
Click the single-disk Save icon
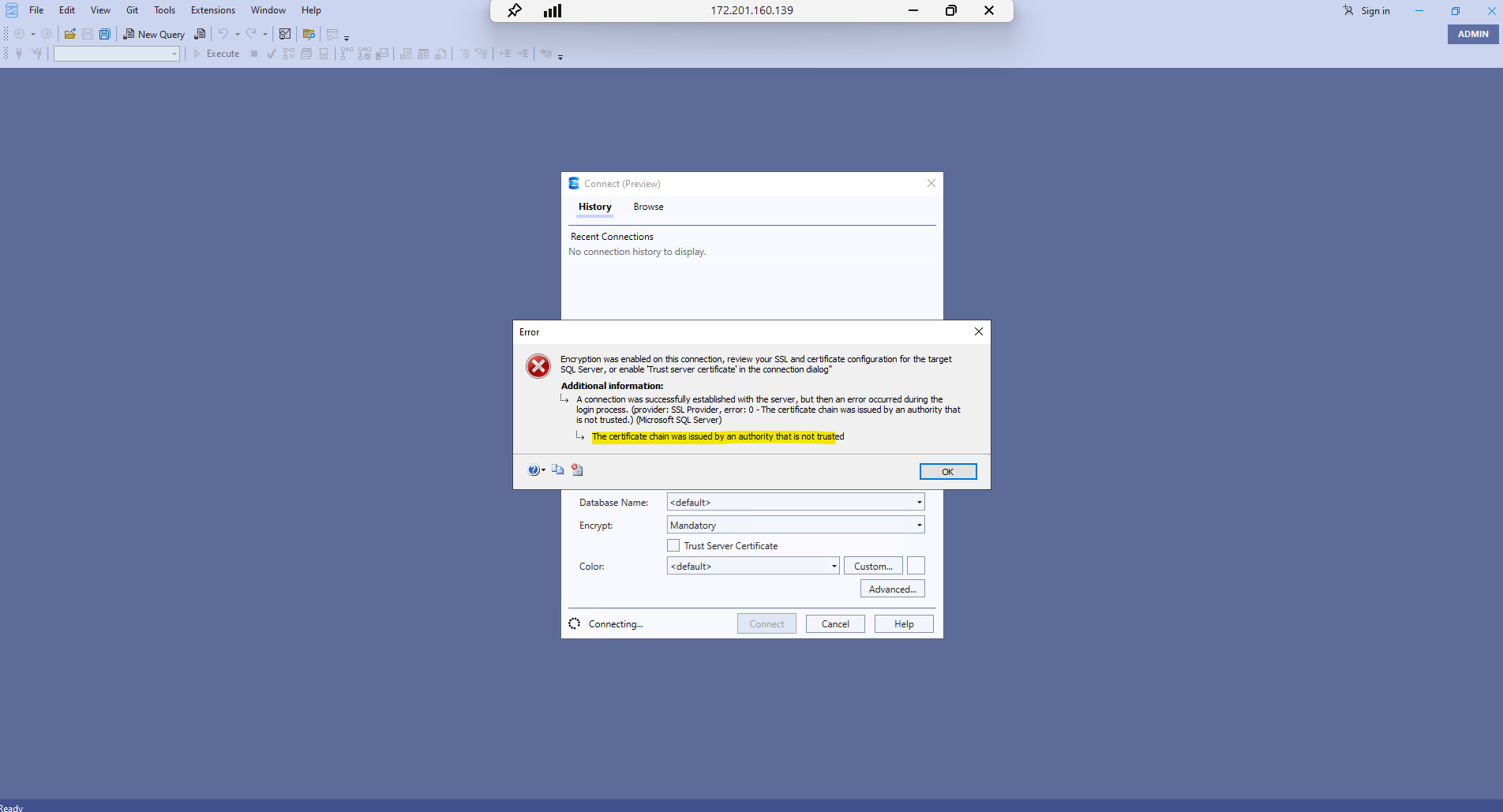coord(88,34)
